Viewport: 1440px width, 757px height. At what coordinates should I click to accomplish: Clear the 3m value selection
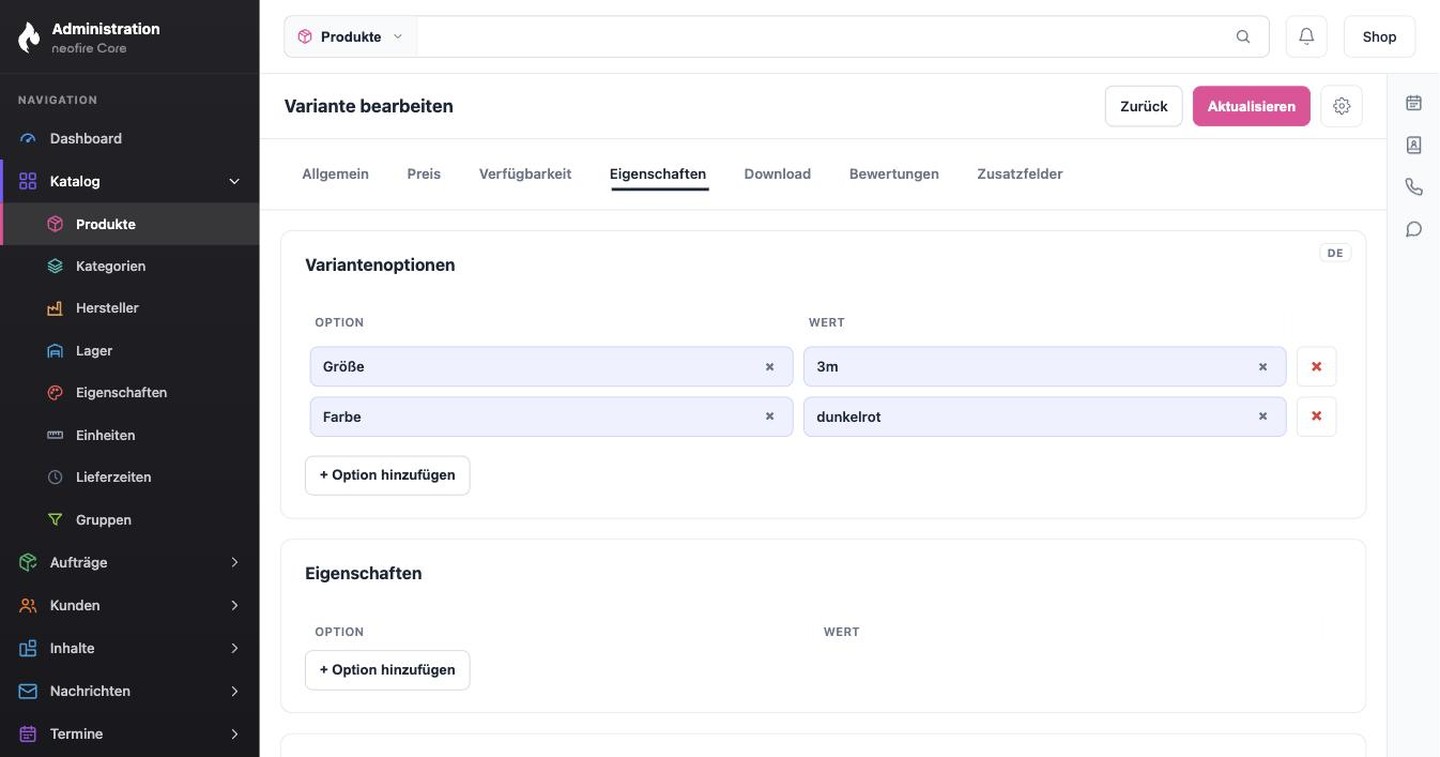point(1262,367)
